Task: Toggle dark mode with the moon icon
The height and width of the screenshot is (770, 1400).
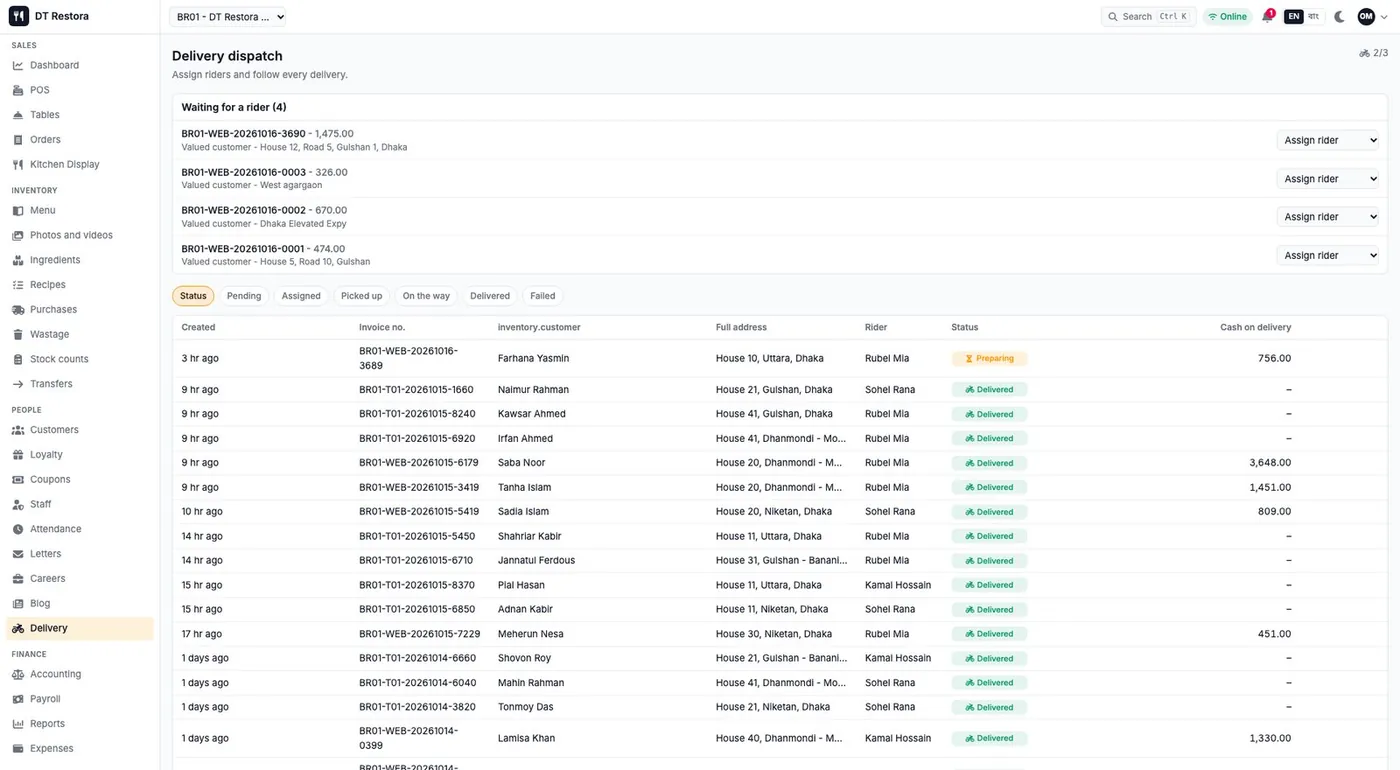Action: (x=1339, y=17)
